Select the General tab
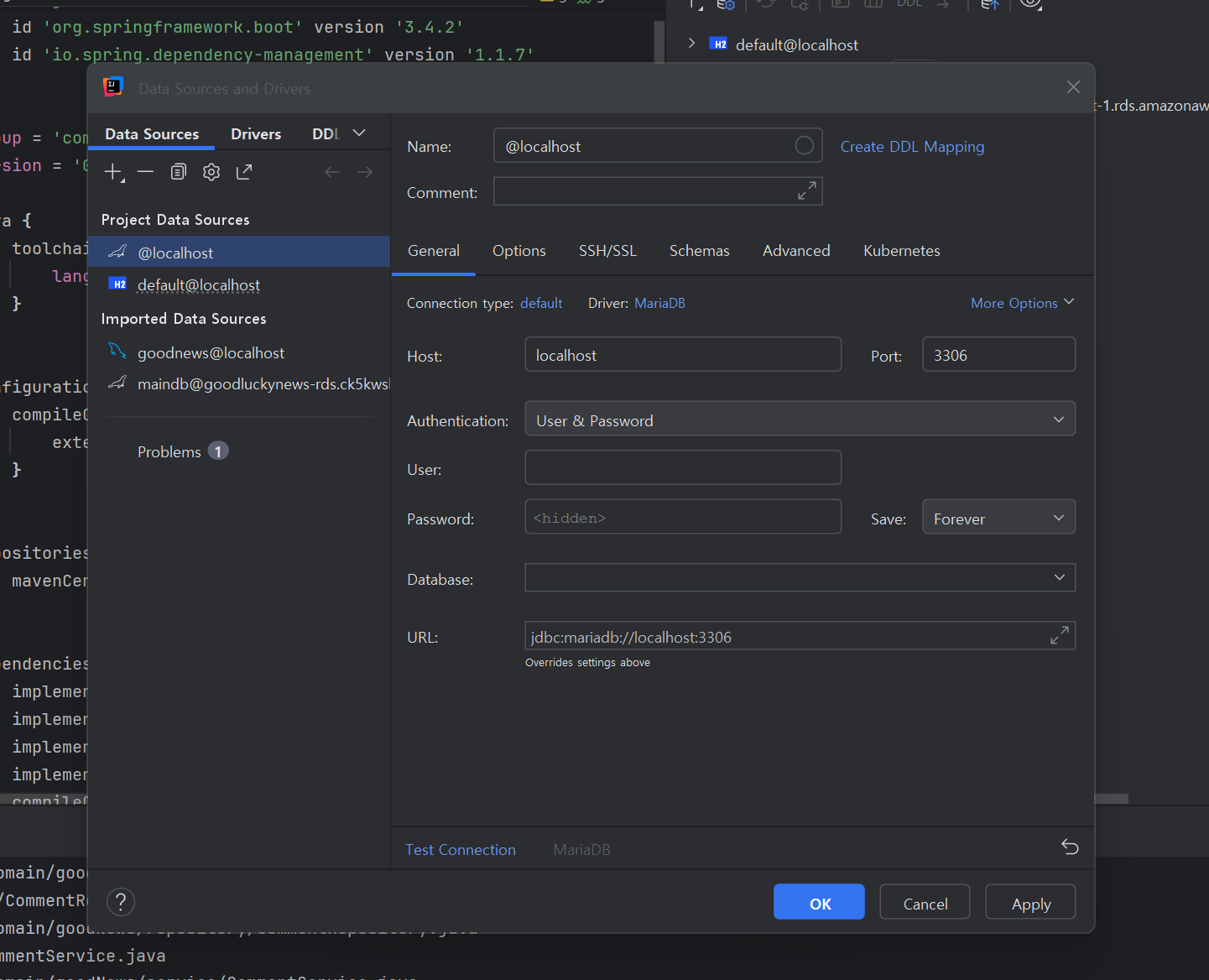This screenshot has height=980, width=1209. point(434,251)
